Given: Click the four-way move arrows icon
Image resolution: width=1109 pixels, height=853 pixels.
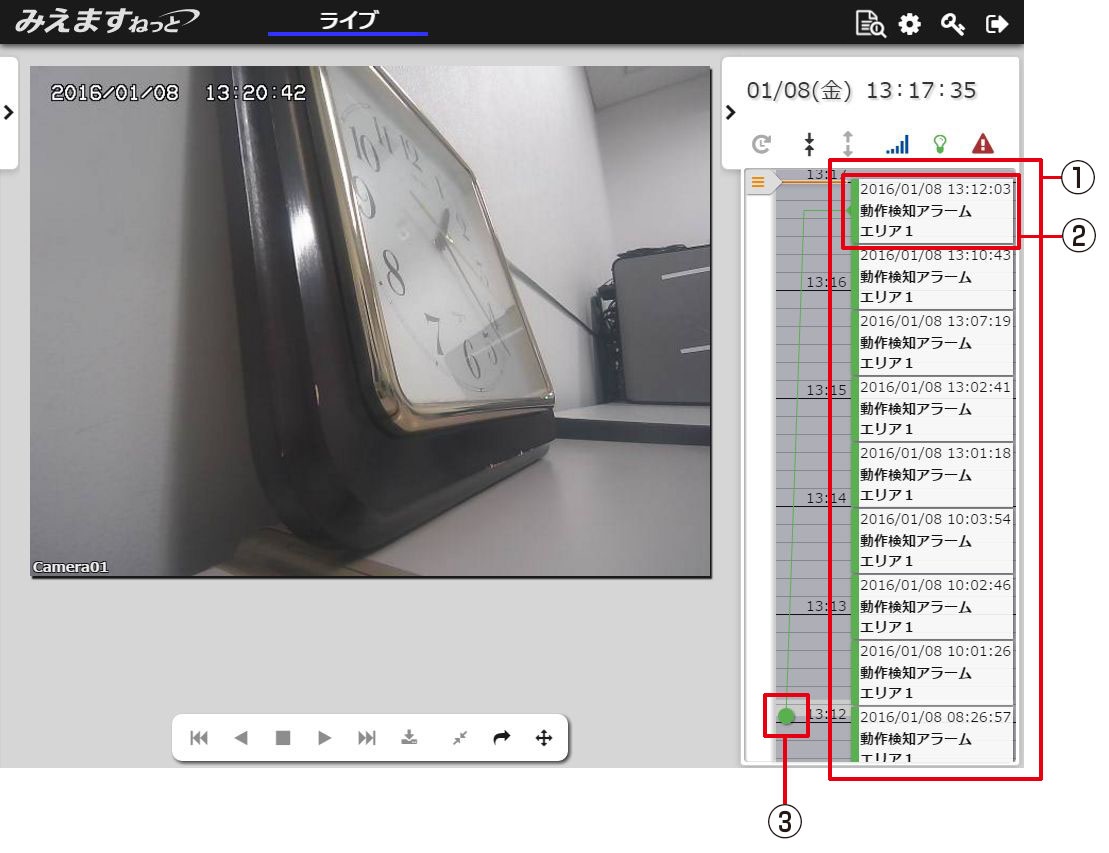Looking at the screenshot, I should [544, 738].
